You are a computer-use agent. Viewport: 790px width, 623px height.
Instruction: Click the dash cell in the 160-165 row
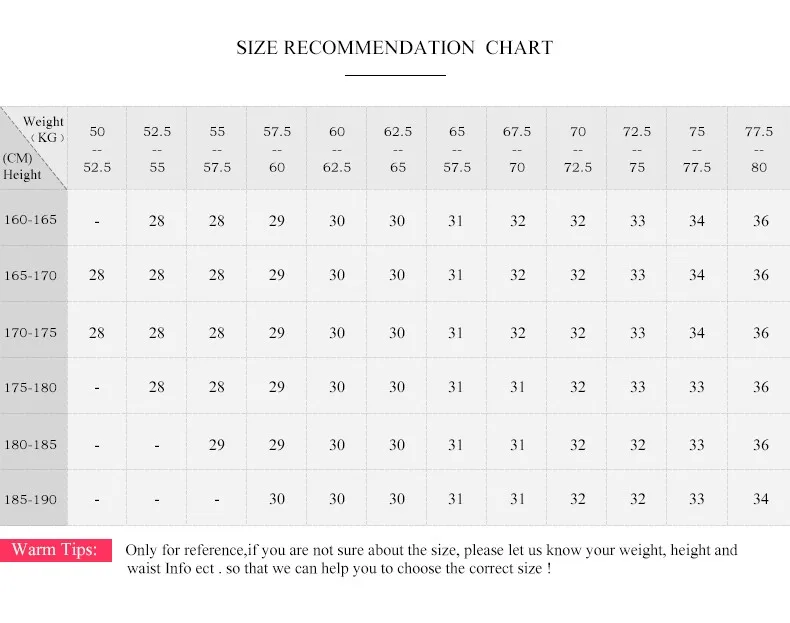[97, 221]
